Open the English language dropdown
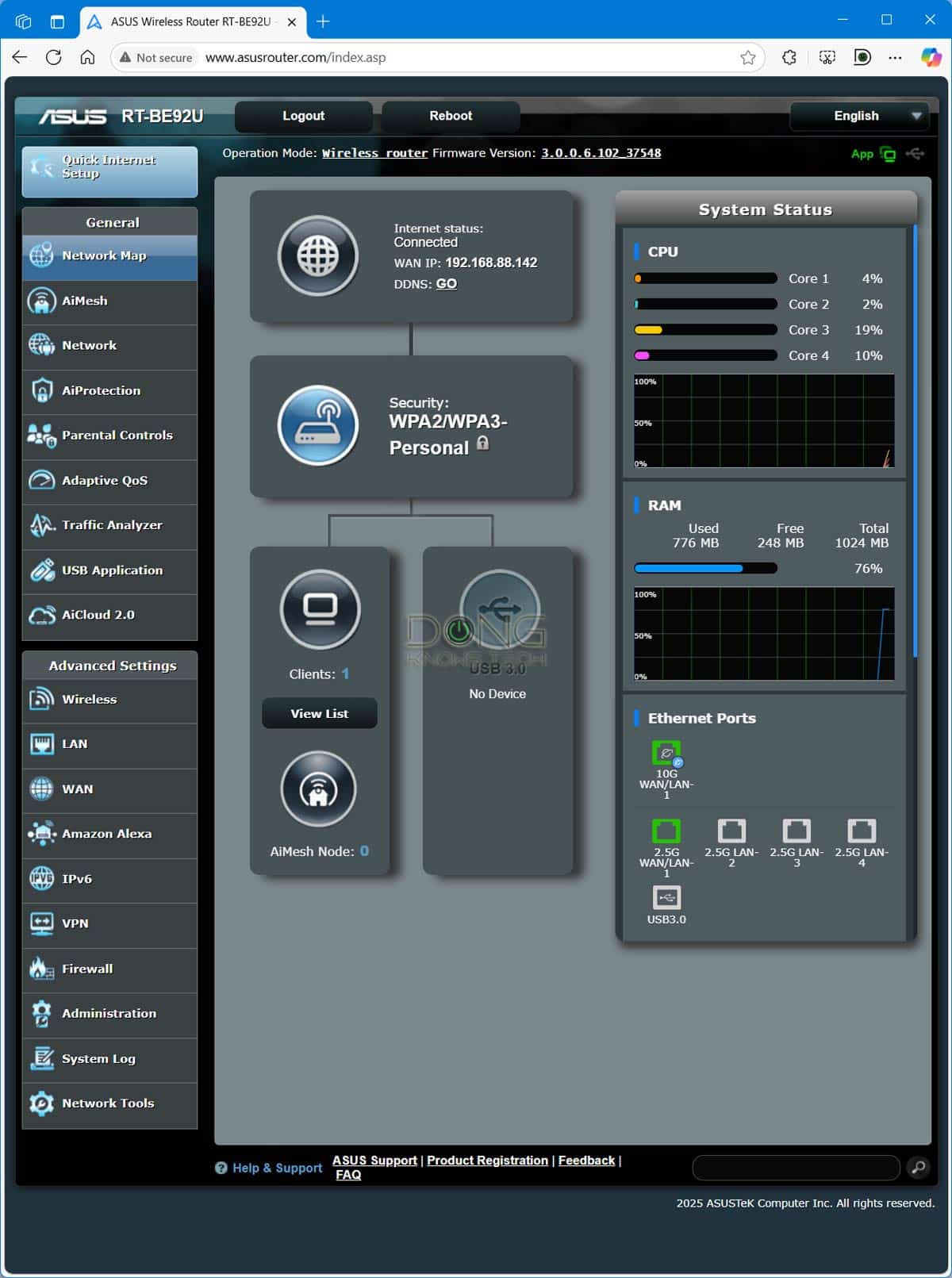This screenshot has width=952, height=1278. 858,116
